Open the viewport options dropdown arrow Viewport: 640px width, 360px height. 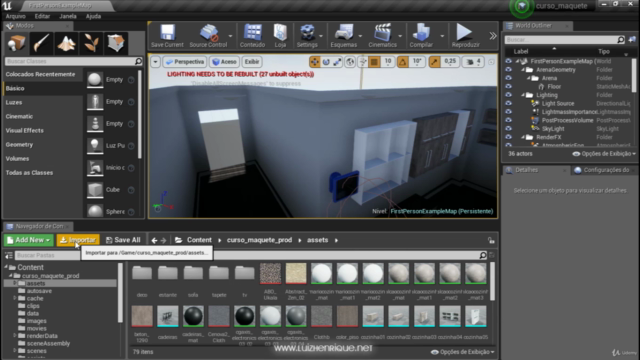click(155, 62)
